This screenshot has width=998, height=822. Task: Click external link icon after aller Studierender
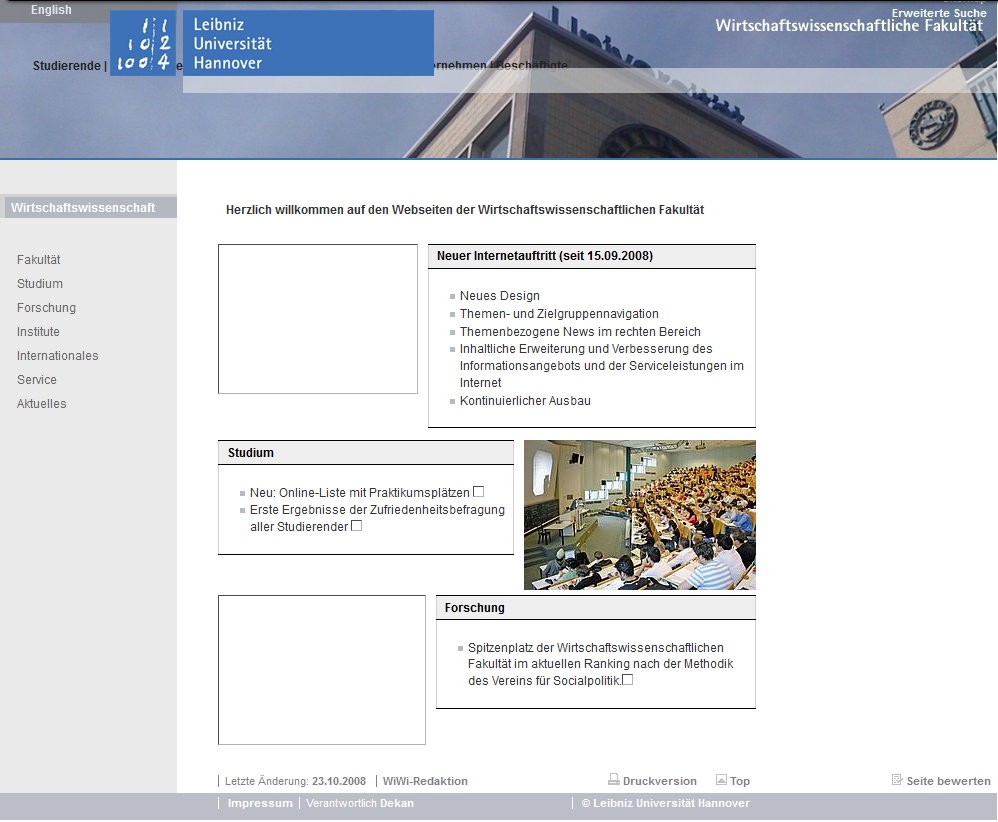[x=356, y=525]
